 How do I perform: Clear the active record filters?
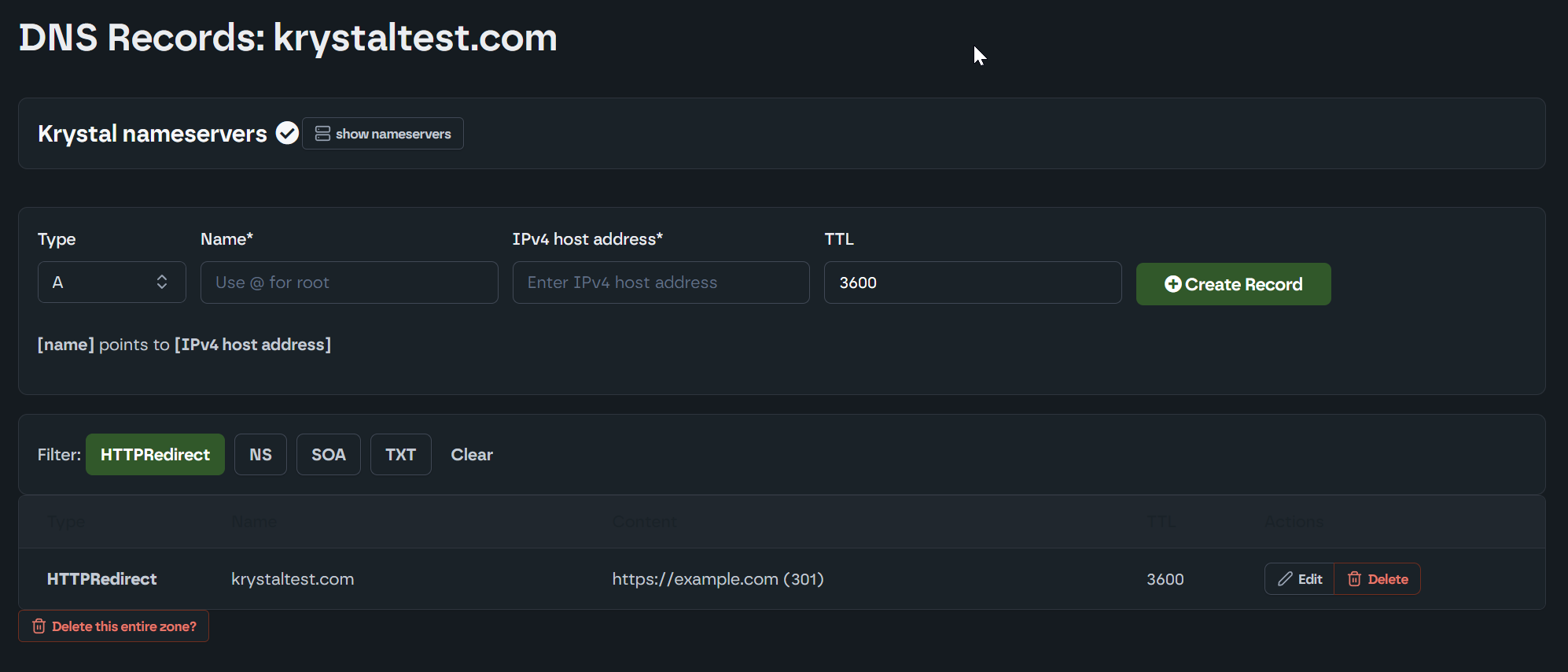click(472, 455)
